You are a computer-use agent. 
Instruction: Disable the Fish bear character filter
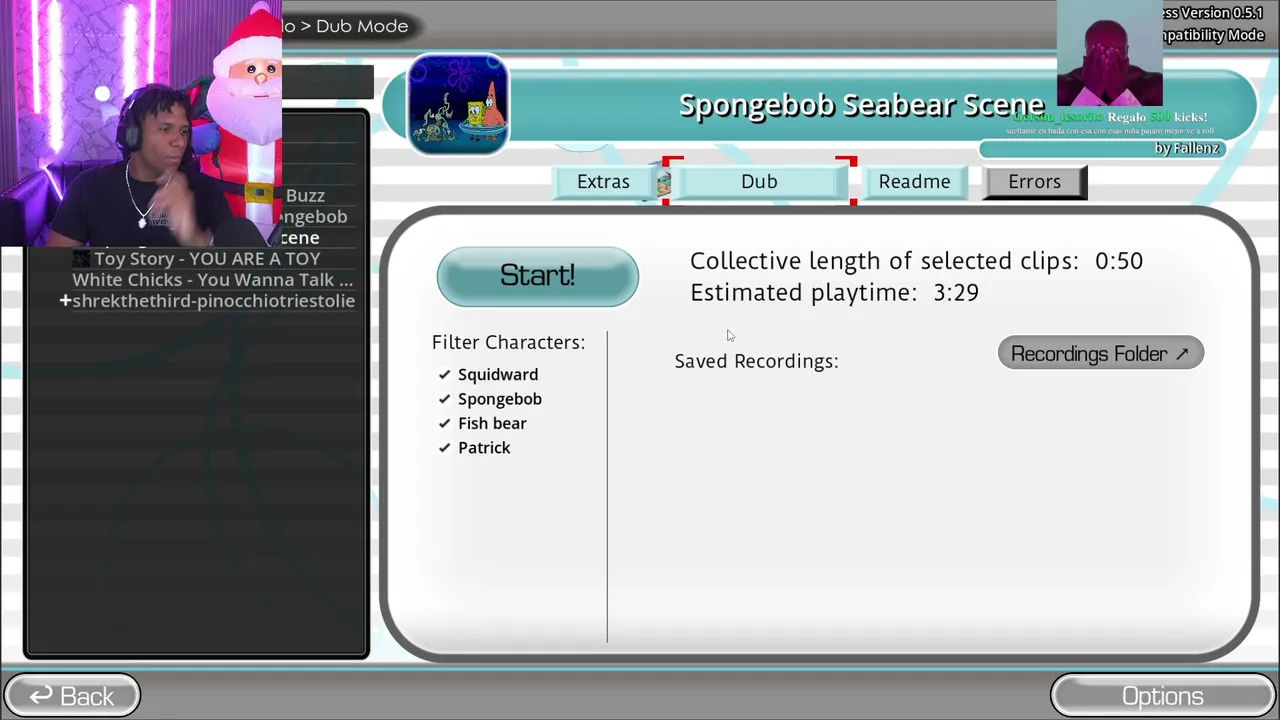pyautogui.click(x=482, y=423)
